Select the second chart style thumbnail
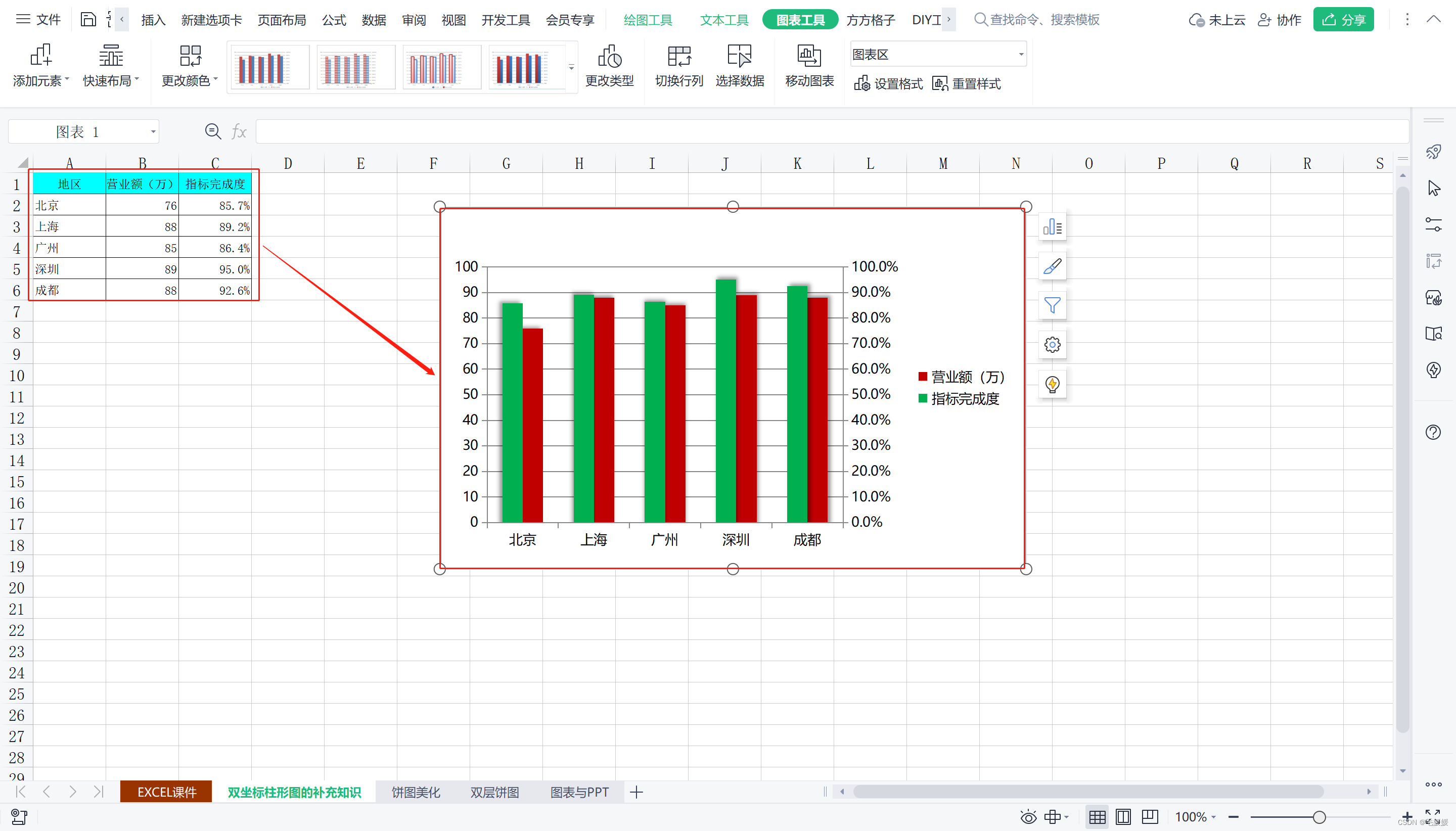The width and height of the screenshot is (1456, 831). click(355, 67)
